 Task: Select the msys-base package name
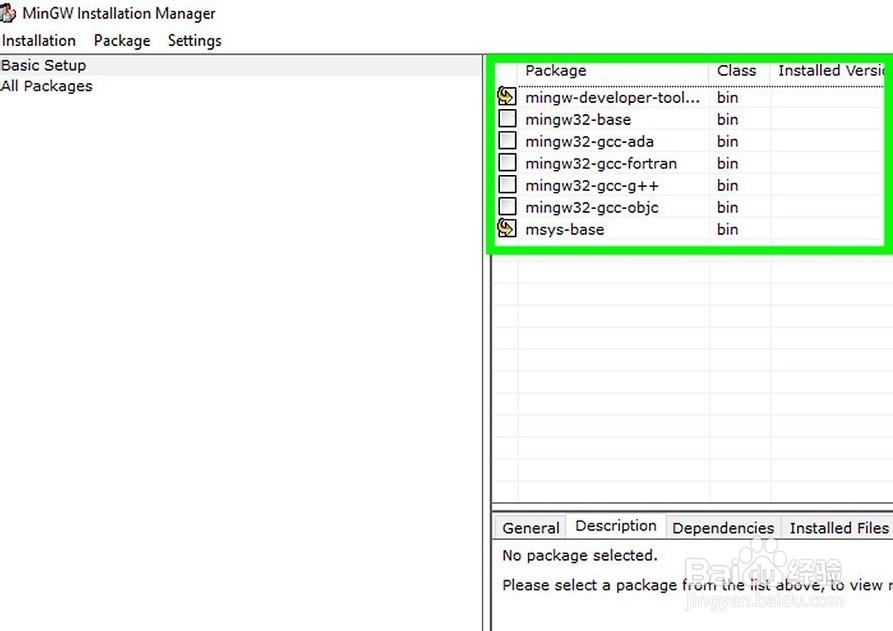pyautogui.click(x=564, y=230)
